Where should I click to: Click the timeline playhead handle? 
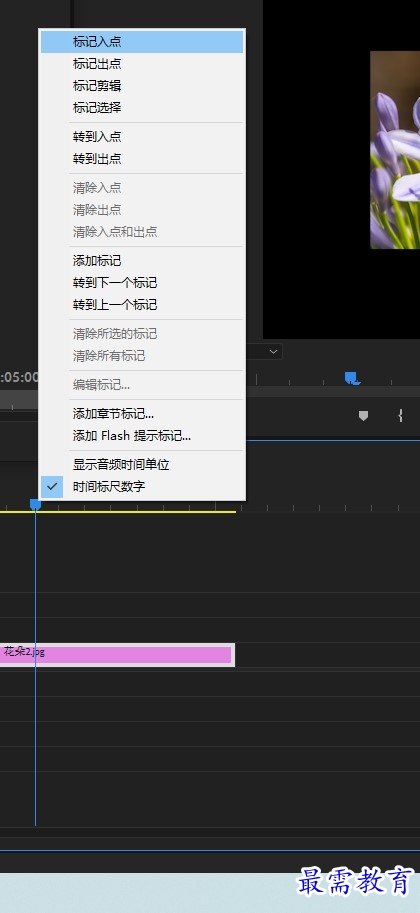[x=36, y=504]
